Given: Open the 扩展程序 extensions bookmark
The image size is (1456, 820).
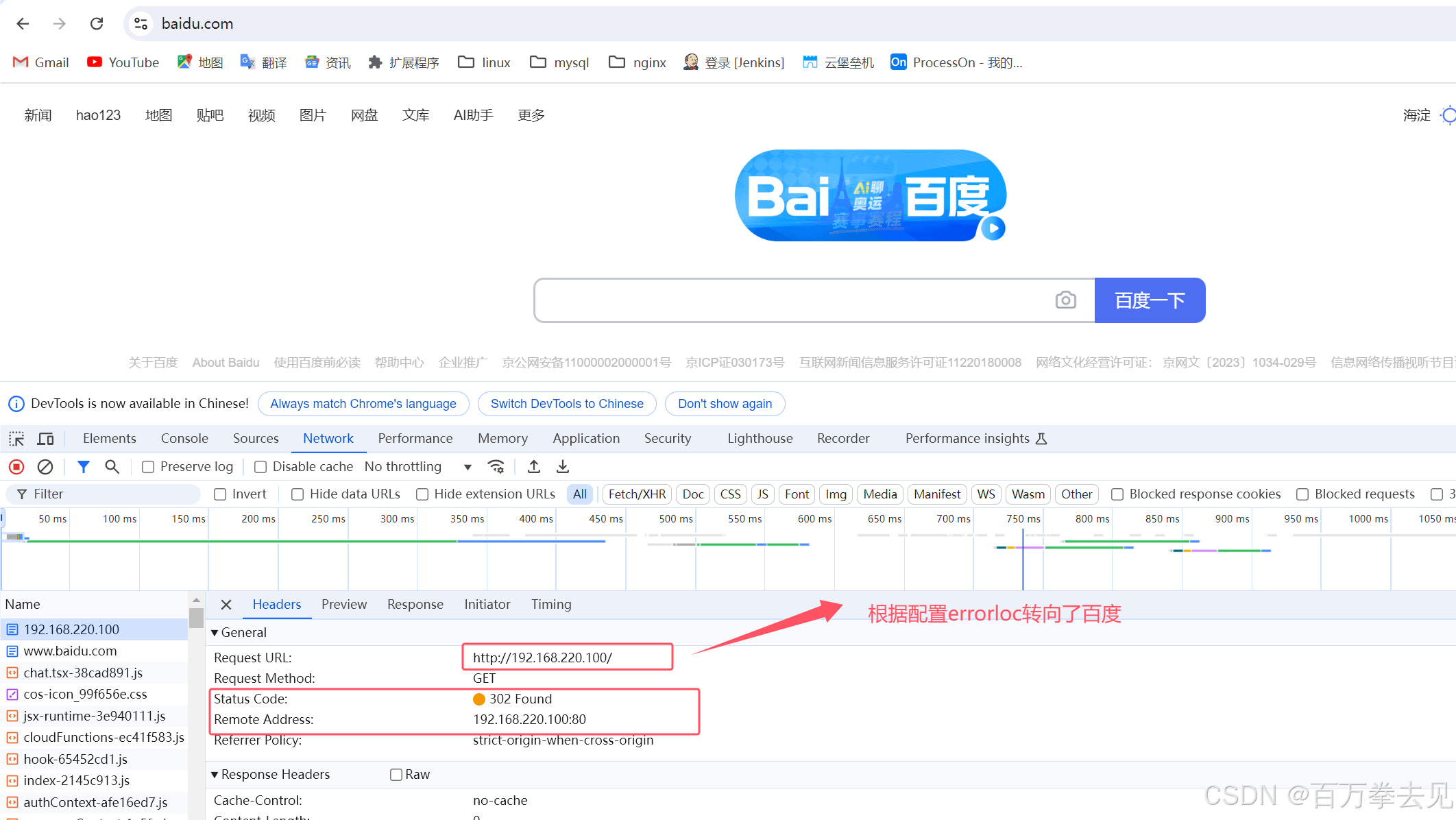Looking at the screenshot, I should 404,62.
